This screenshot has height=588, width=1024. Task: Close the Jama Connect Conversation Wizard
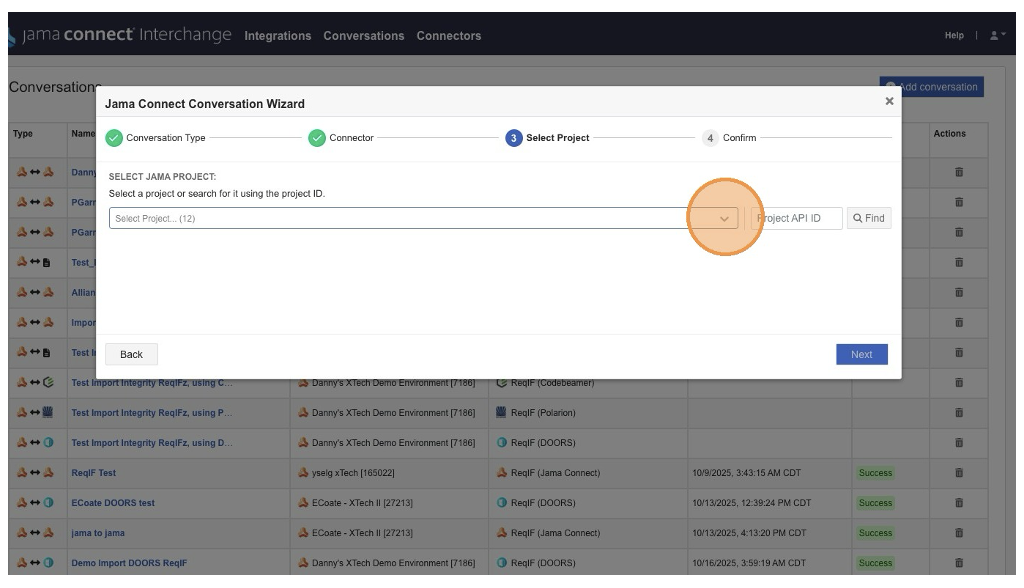[x=889, y=101]
